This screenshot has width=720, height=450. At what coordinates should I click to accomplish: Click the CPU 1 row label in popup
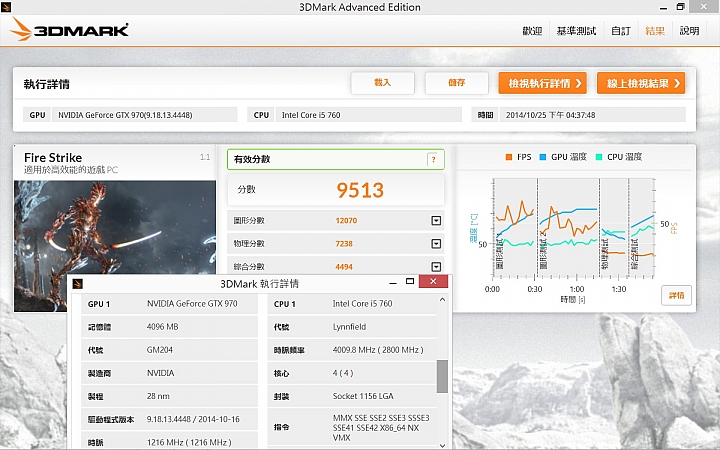point(285,304)
